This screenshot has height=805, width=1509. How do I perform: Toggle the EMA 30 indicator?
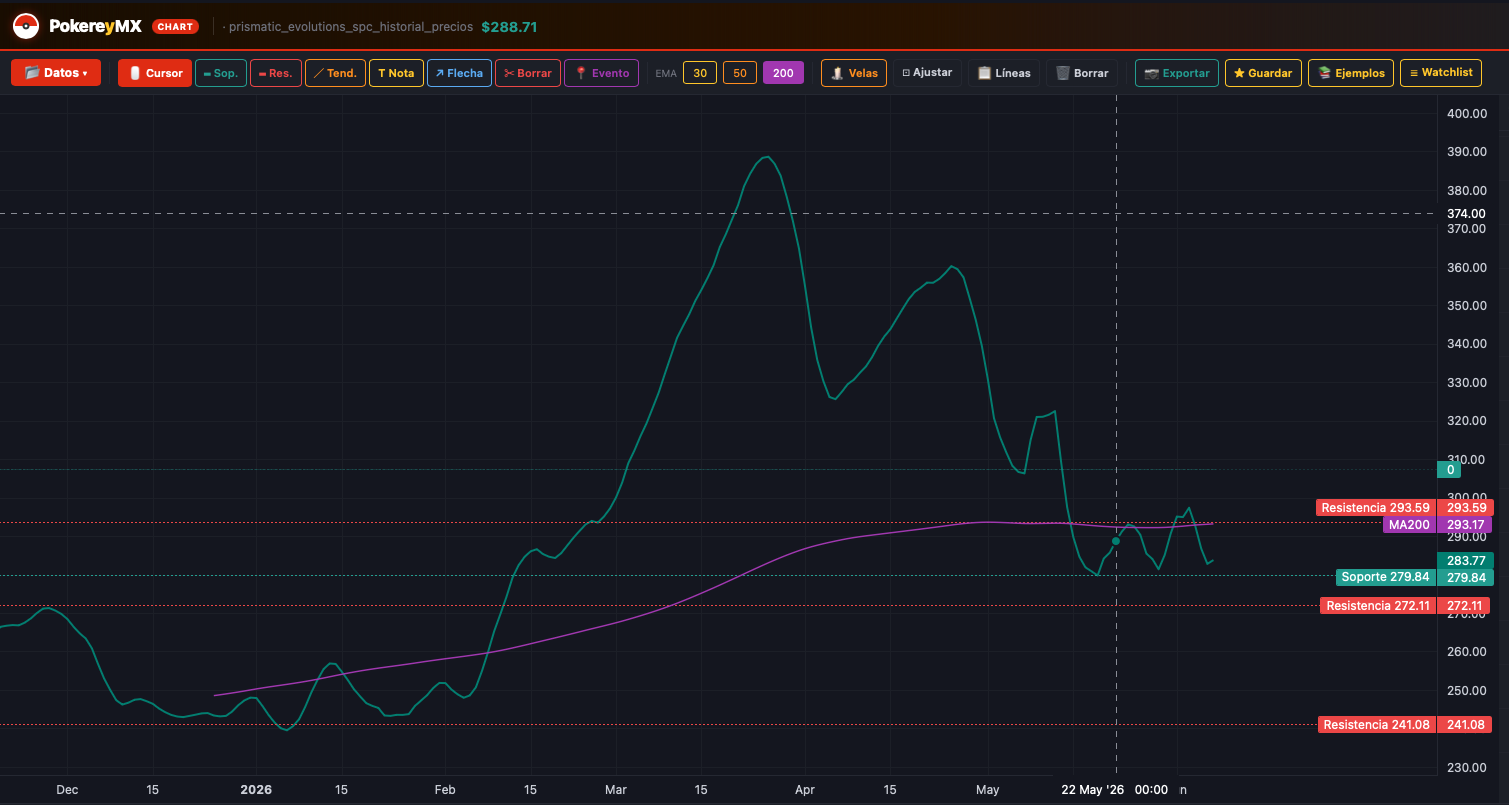(x=700, y=73)
